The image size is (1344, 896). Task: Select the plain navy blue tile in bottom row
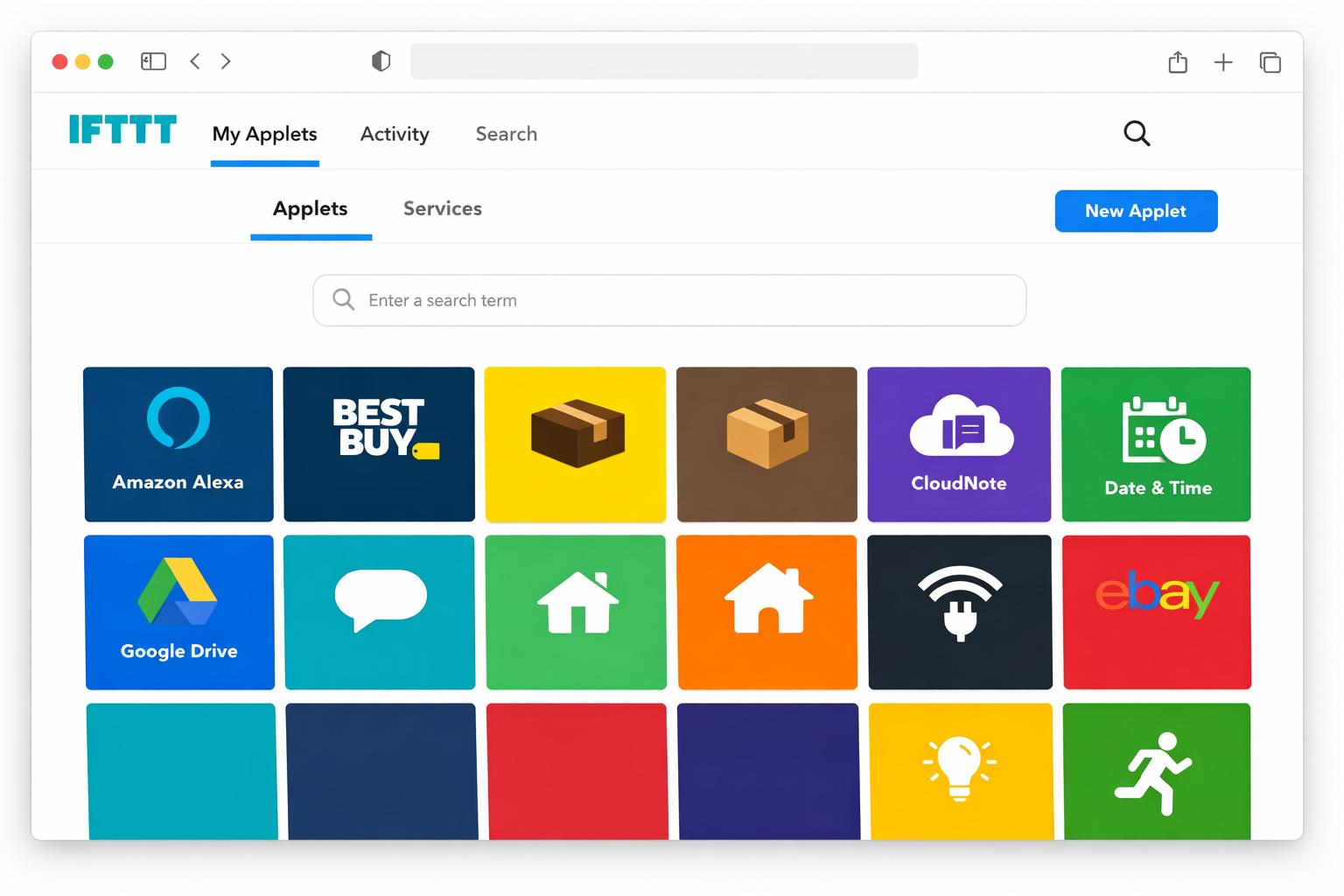pos(382,772)
